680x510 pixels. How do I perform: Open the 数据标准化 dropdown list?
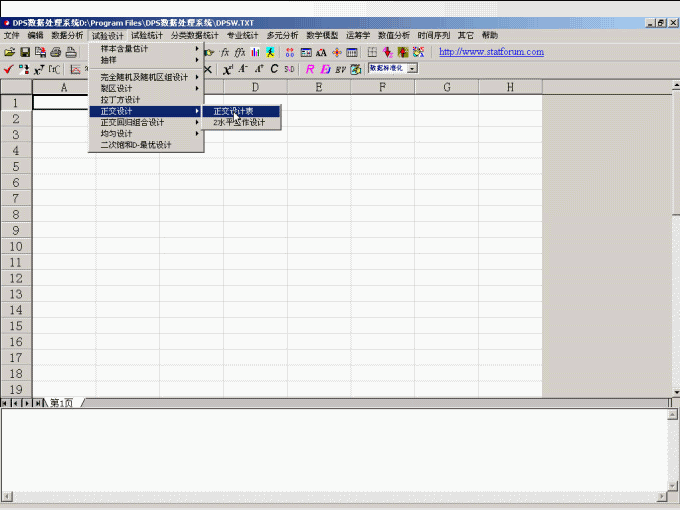[412, 69]
